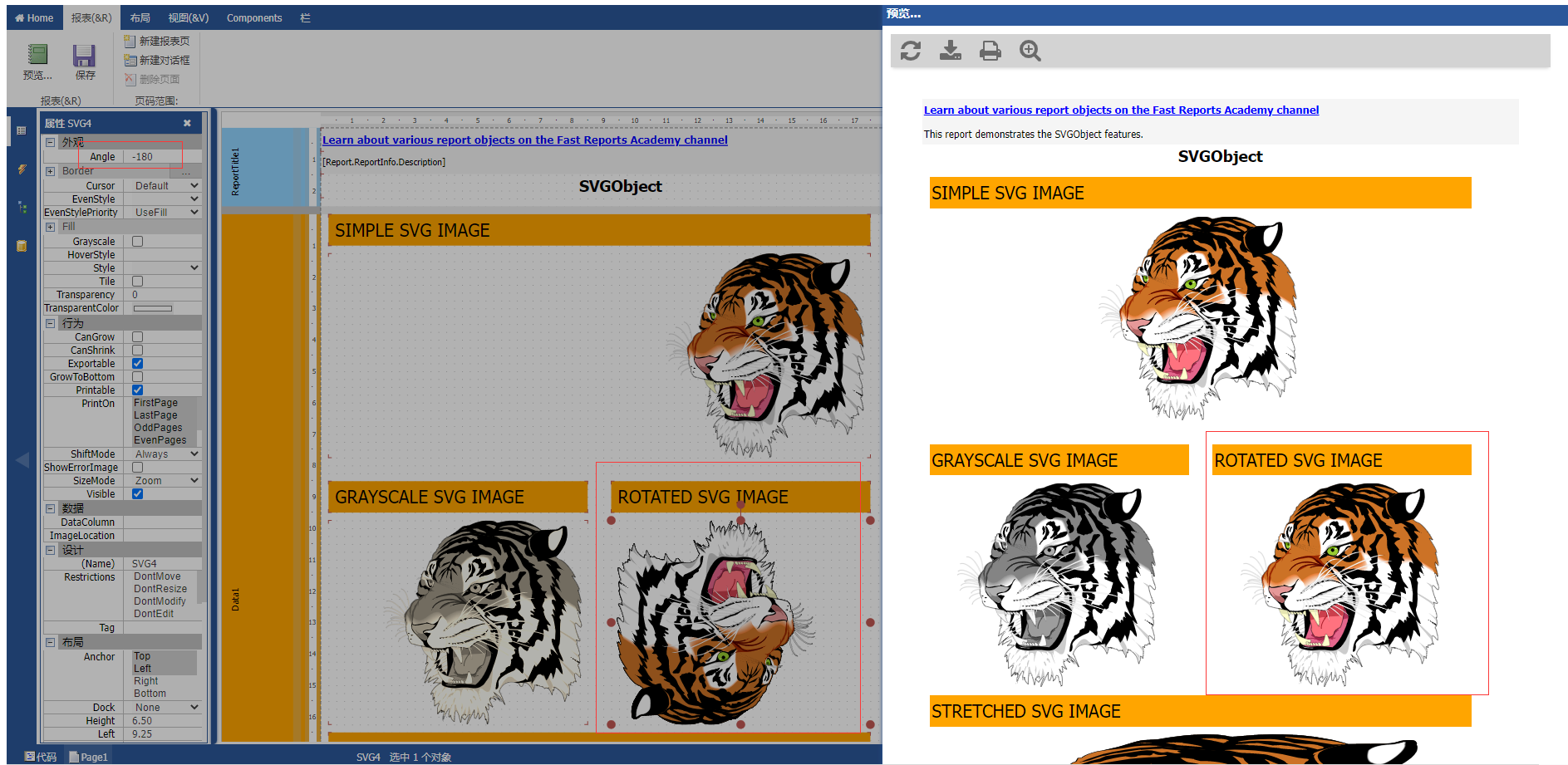Uncheck the Visible checkbox

[x=138, y=493]
